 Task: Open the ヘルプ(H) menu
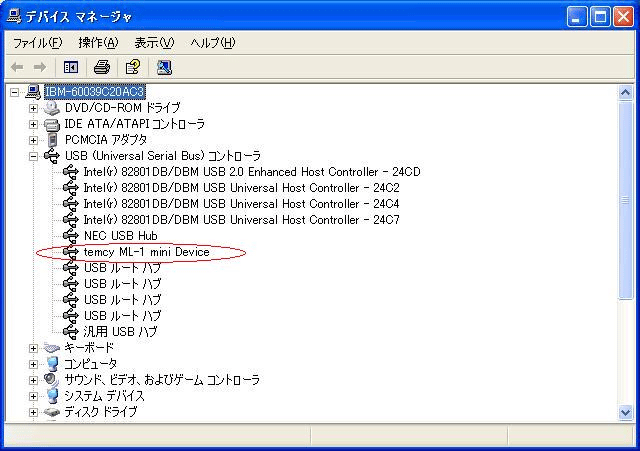click(x=213, y=43)
